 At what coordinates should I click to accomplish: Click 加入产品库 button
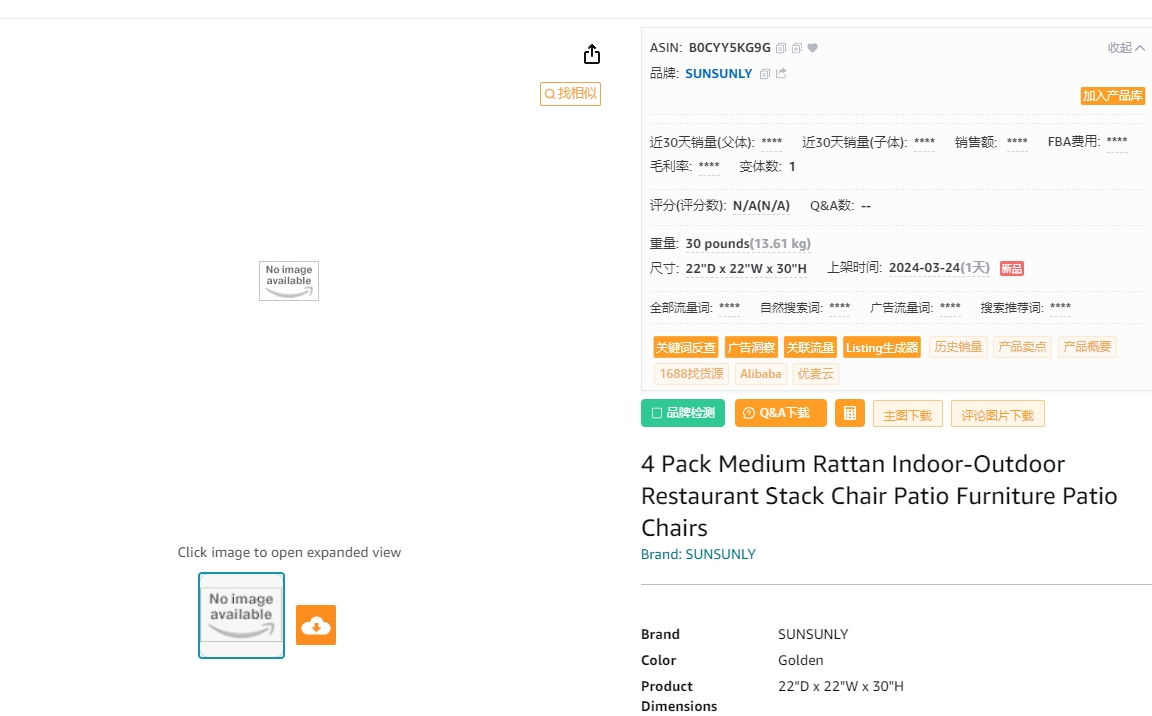click(x=1112, y=95)
